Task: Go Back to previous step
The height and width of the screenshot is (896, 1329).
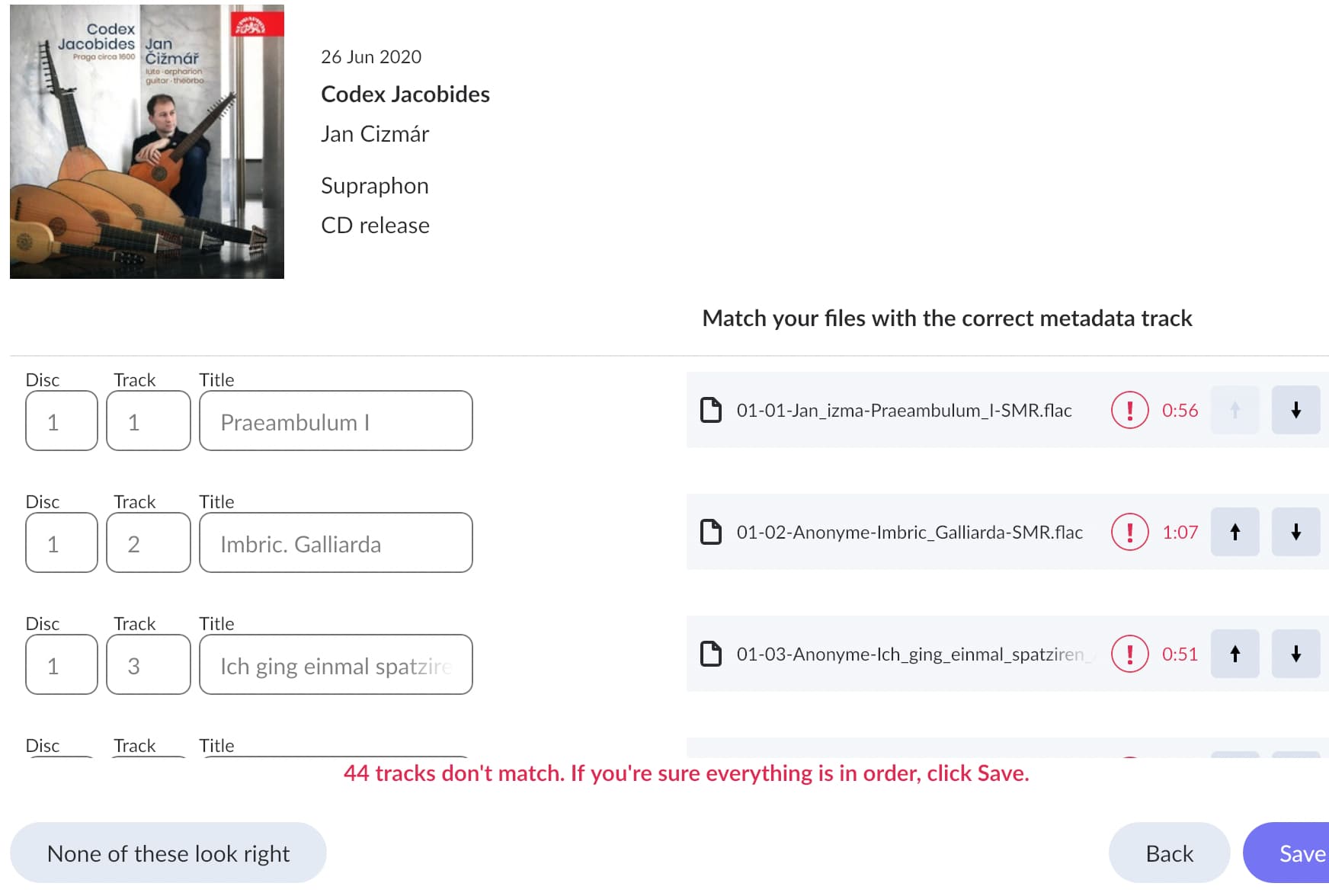Action: (x=1169, y=853)
